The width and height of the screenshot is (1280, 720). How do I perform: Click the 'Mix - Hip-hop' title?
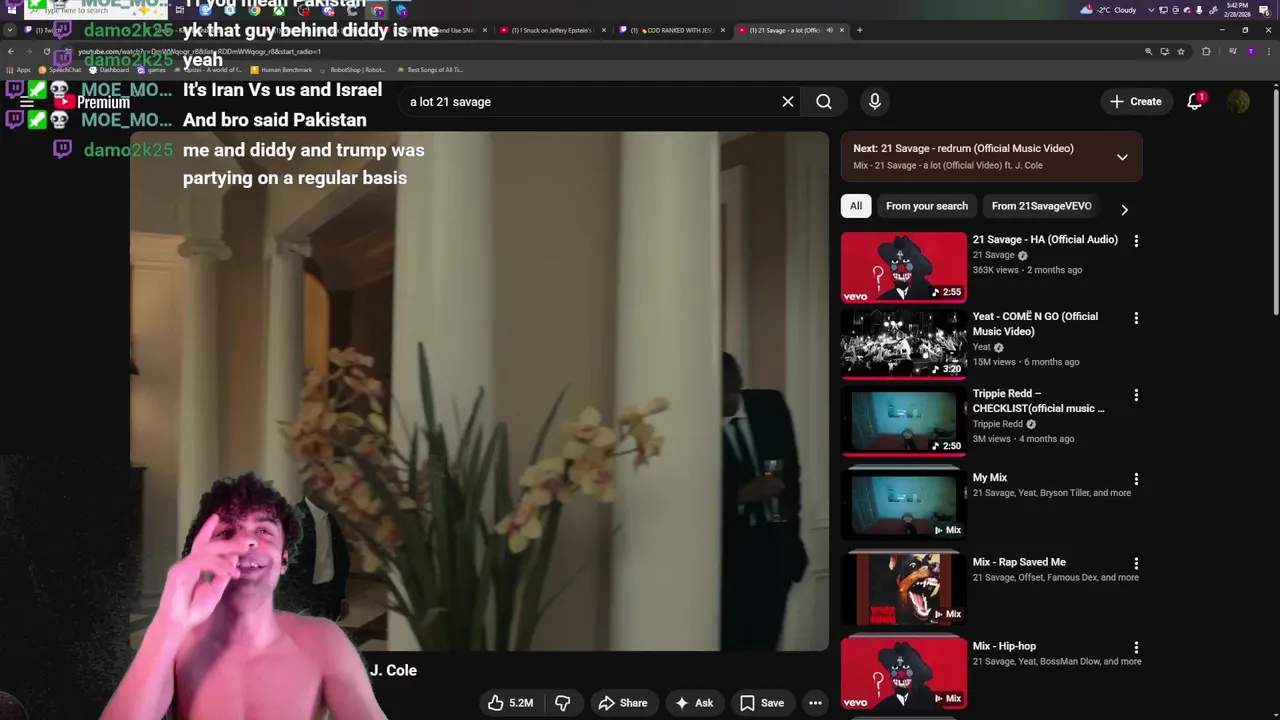(1004, 646)
